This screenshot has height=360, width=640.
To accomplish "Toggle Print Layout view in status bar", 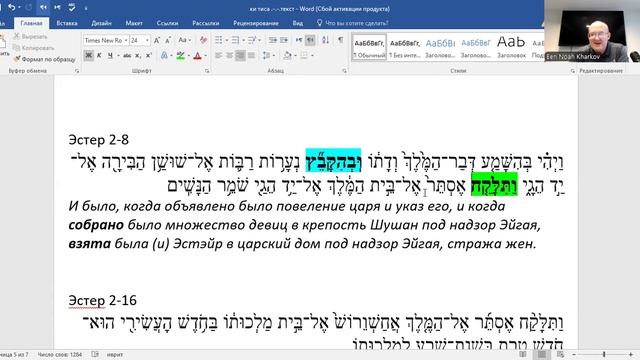I will click(542, 354).
